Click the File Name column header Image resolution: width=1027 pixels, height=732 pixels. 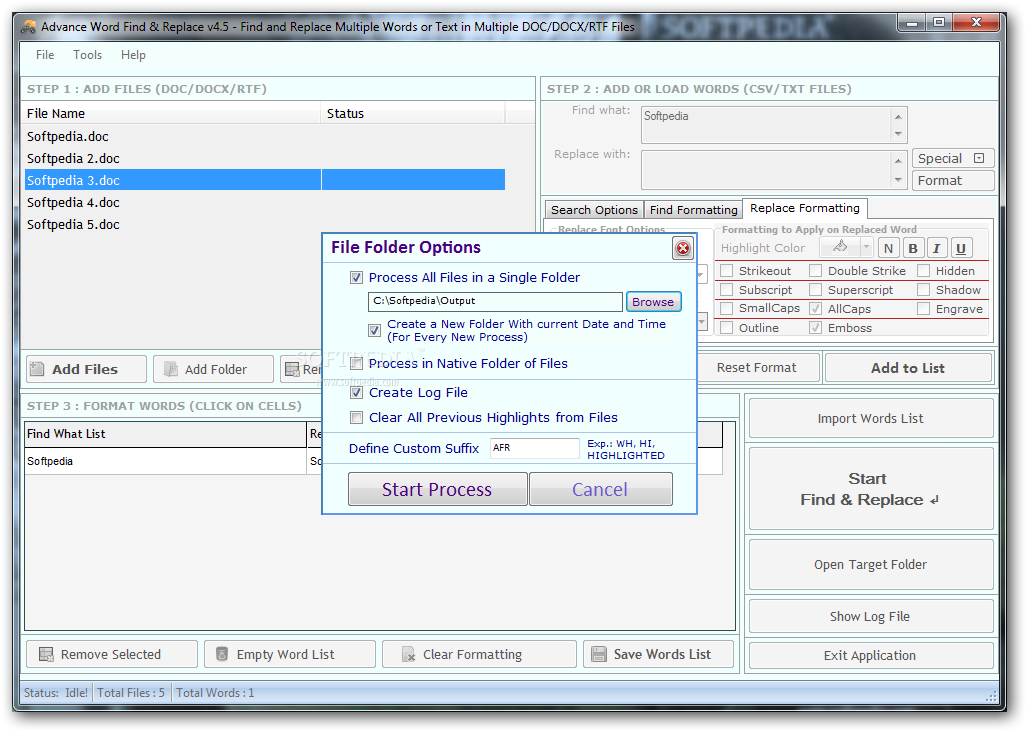click(x=172, y=113)
